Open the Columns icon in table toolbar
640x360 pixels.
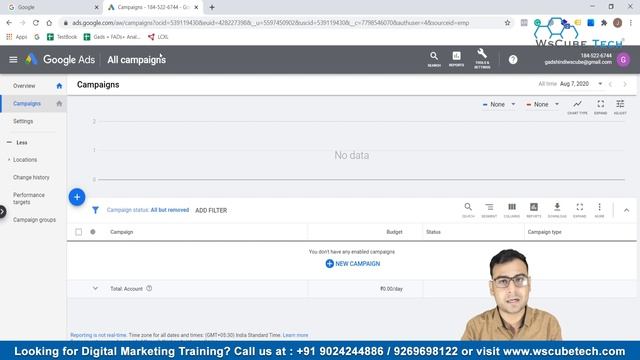pyautogui.click(x=512, y=210)
